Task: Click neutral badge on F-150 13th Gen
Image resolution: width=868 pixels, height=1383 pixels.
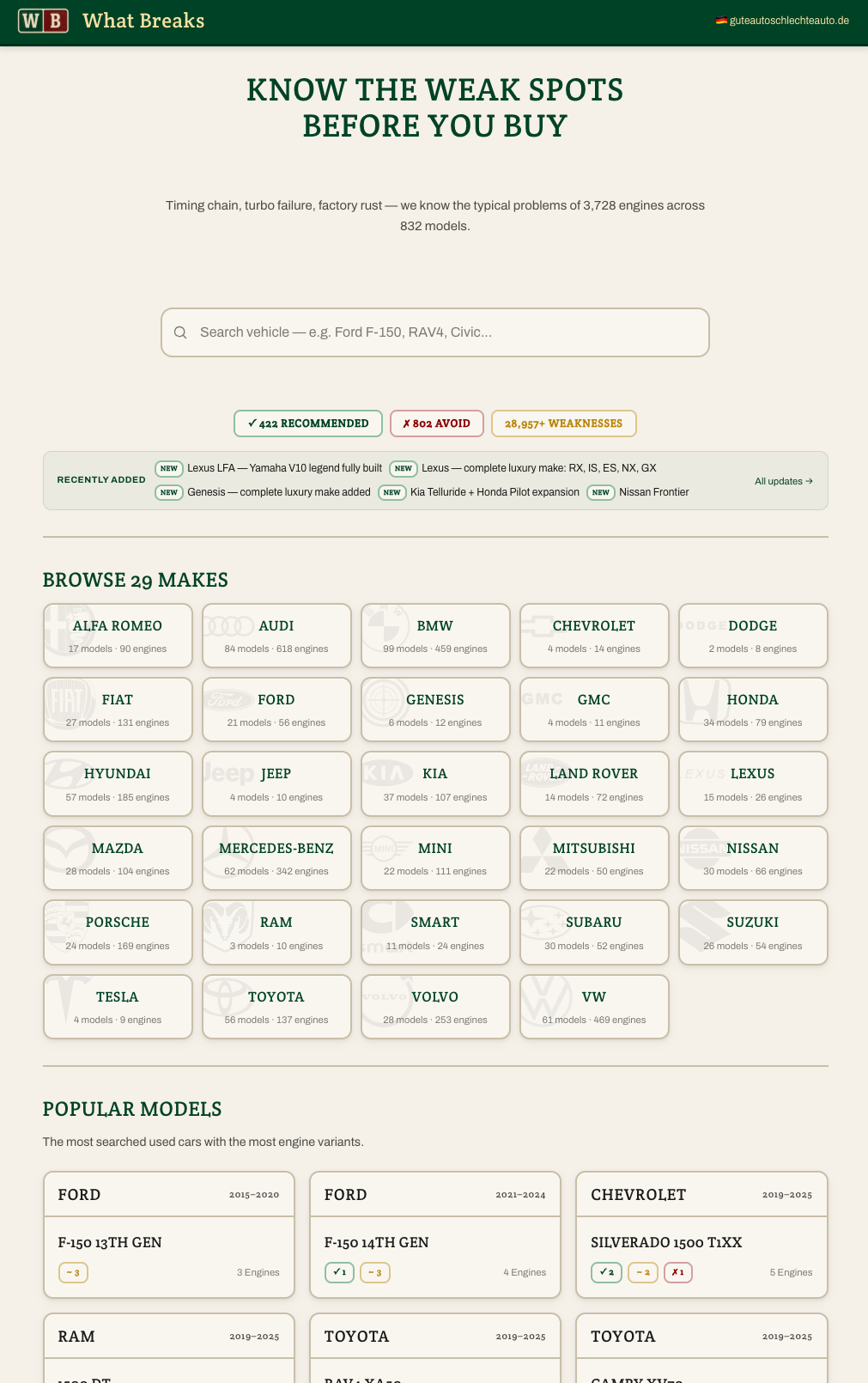Action: (x=73, y=1272)
